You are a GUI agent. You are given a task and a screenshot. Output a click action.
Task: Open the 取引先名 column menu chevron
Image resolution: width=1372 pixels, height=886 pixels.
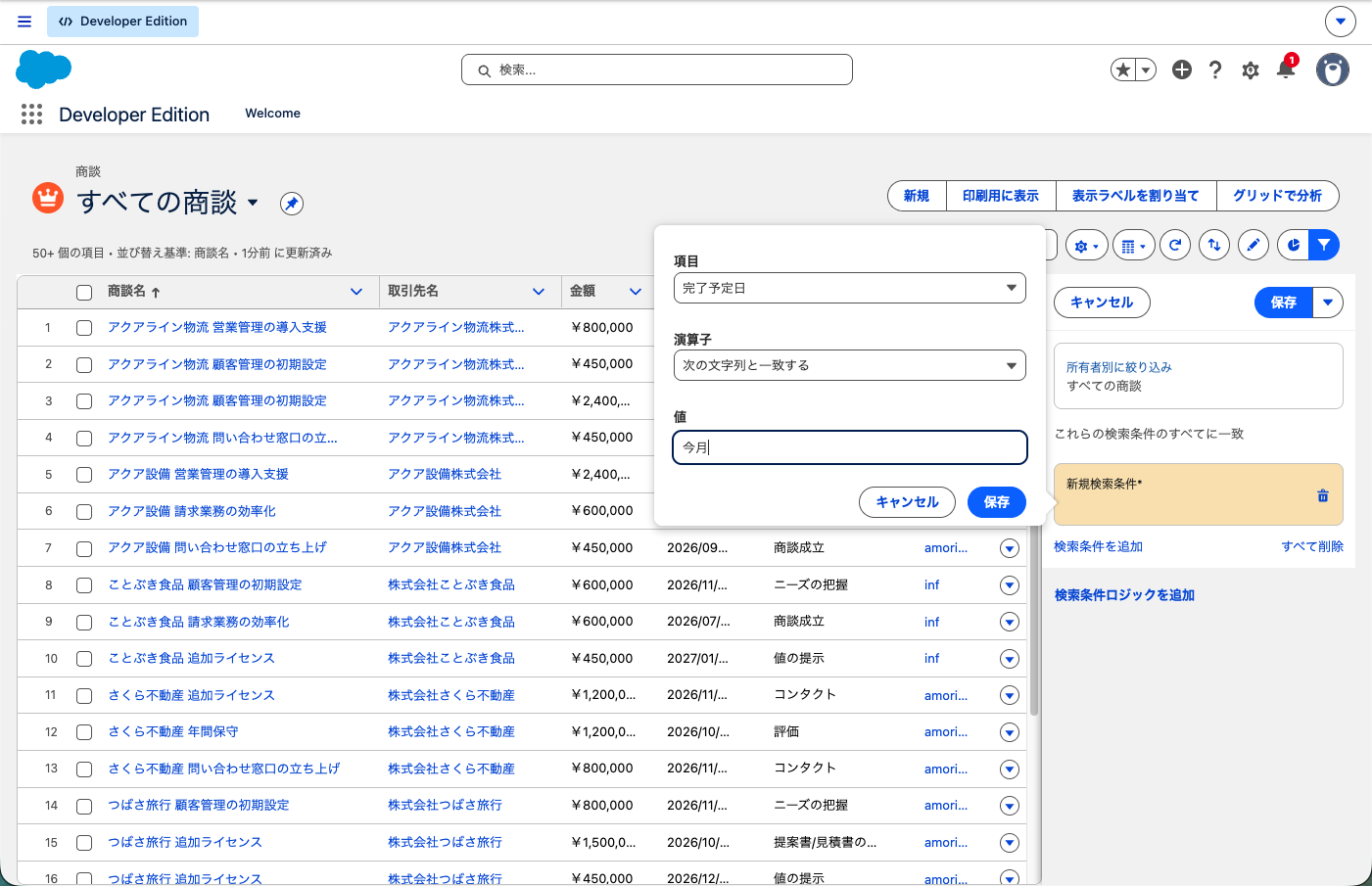click(x=539, y=292)
